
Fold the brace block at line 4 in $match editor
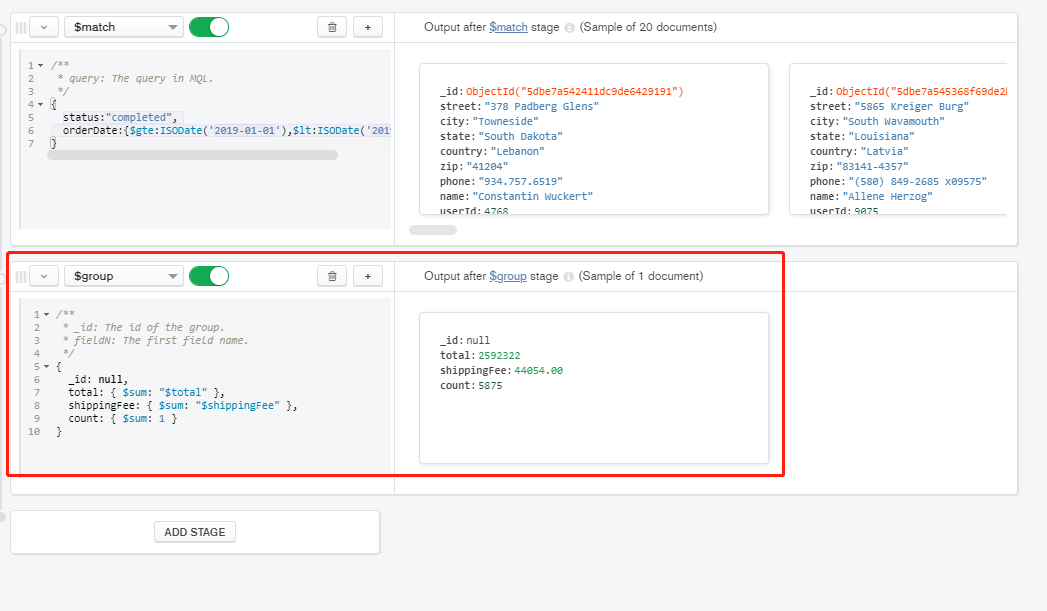41,105
